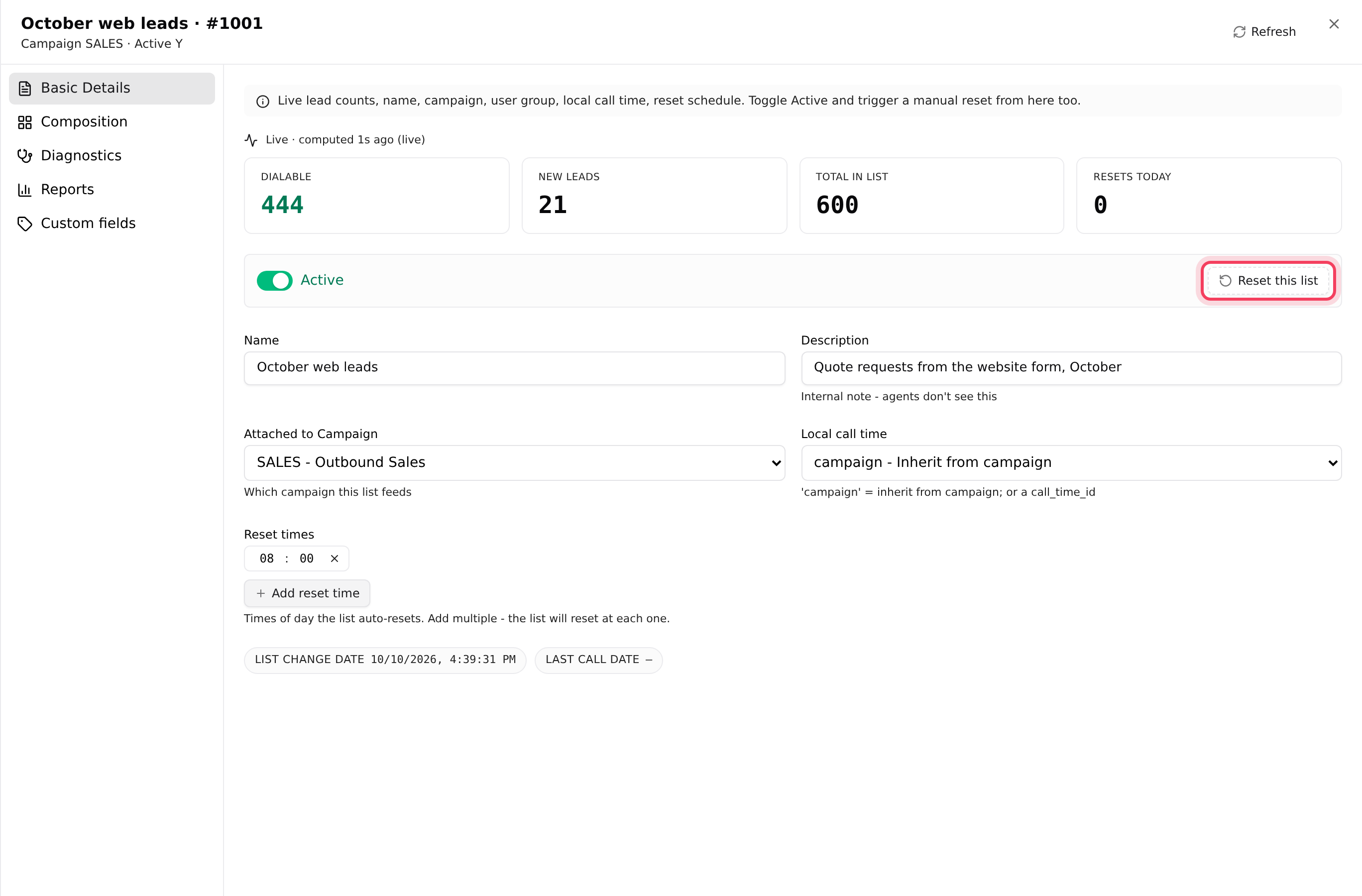Click 'Internal note - agents don't see this'

point(899,397)
